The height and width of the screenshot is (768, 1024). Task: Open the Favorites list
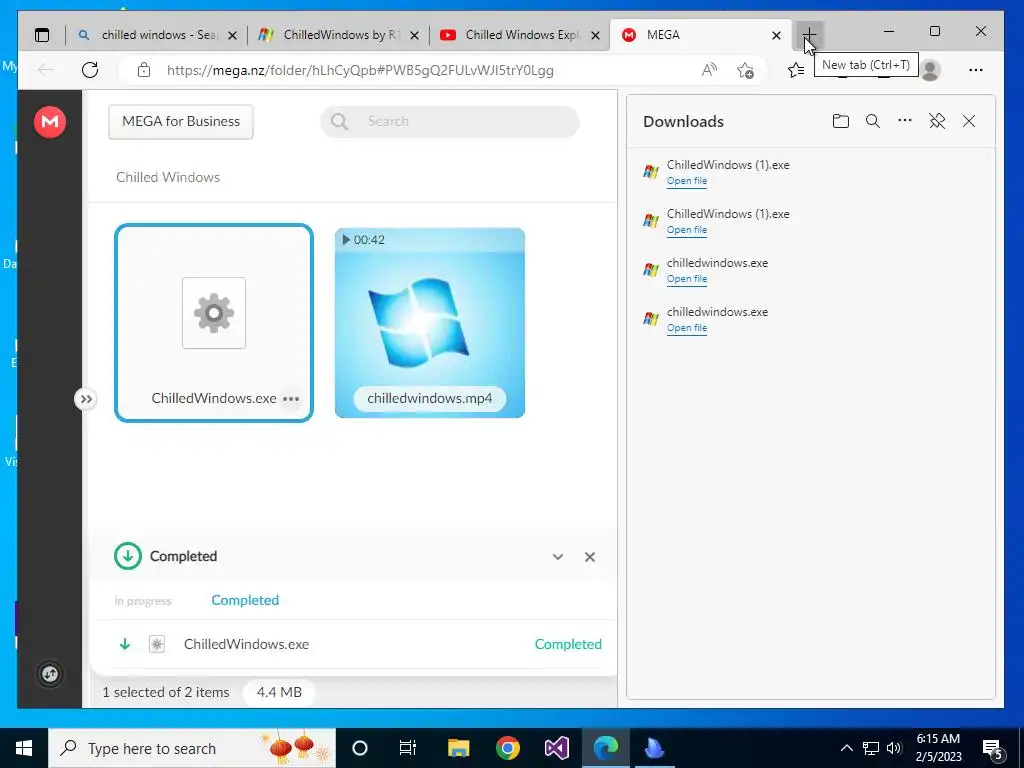point(795,70)
